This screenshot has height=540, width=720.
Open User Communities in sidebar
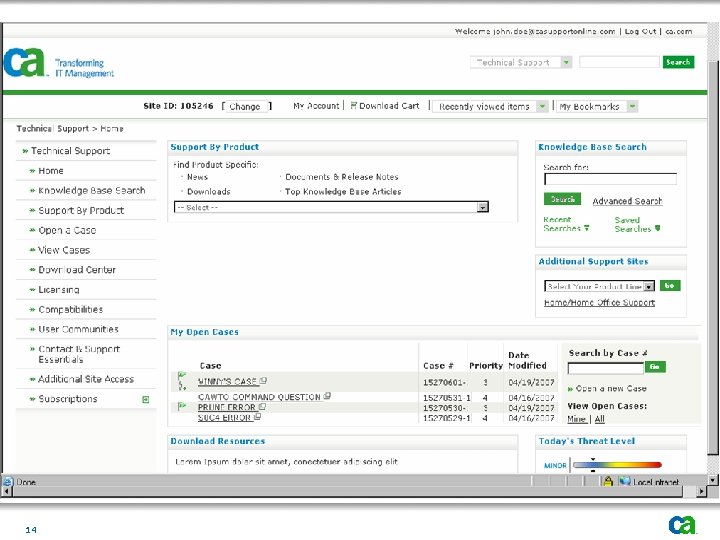point(78,329)
